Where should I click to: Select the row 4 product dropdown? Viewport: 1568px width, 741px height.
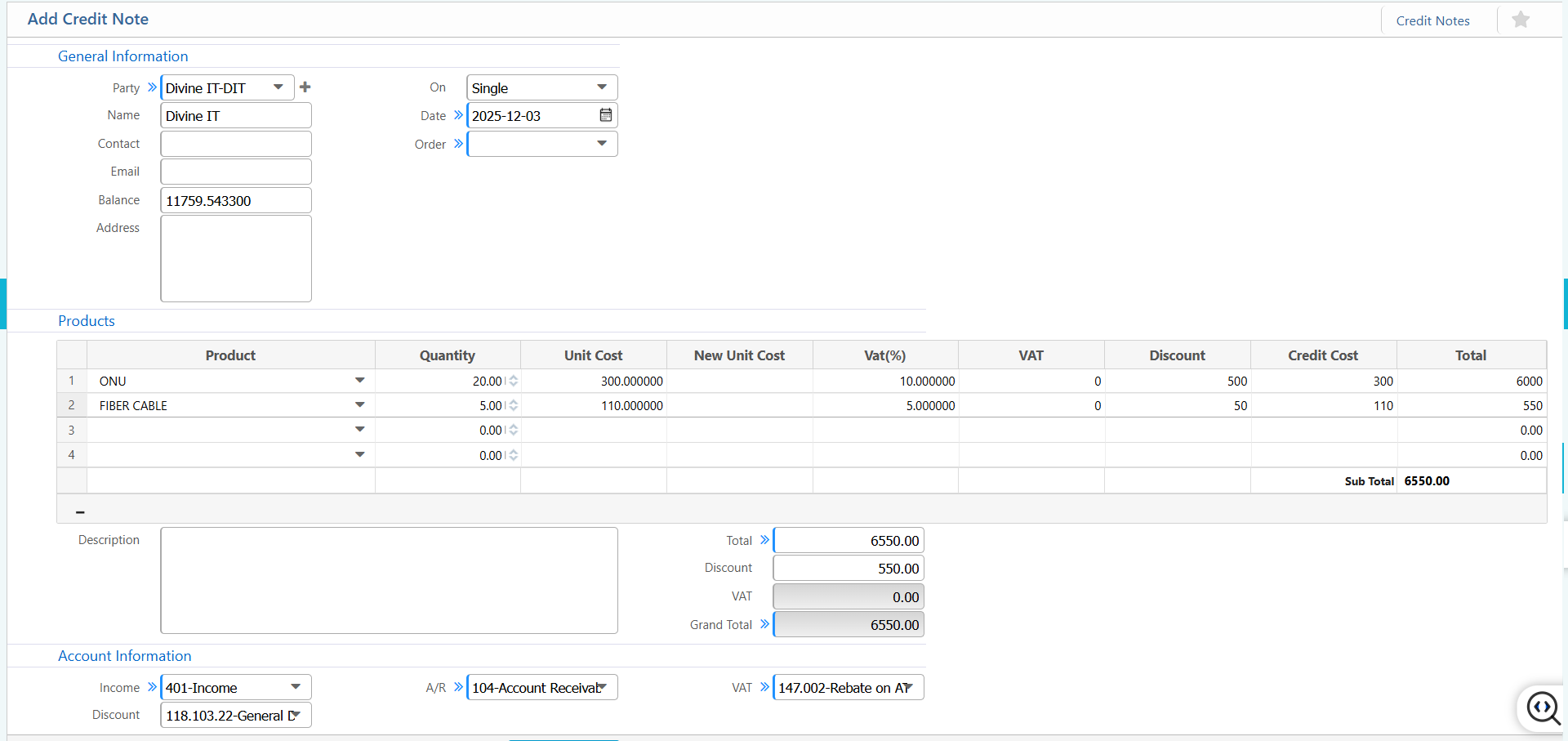click(x=359, y=455)
